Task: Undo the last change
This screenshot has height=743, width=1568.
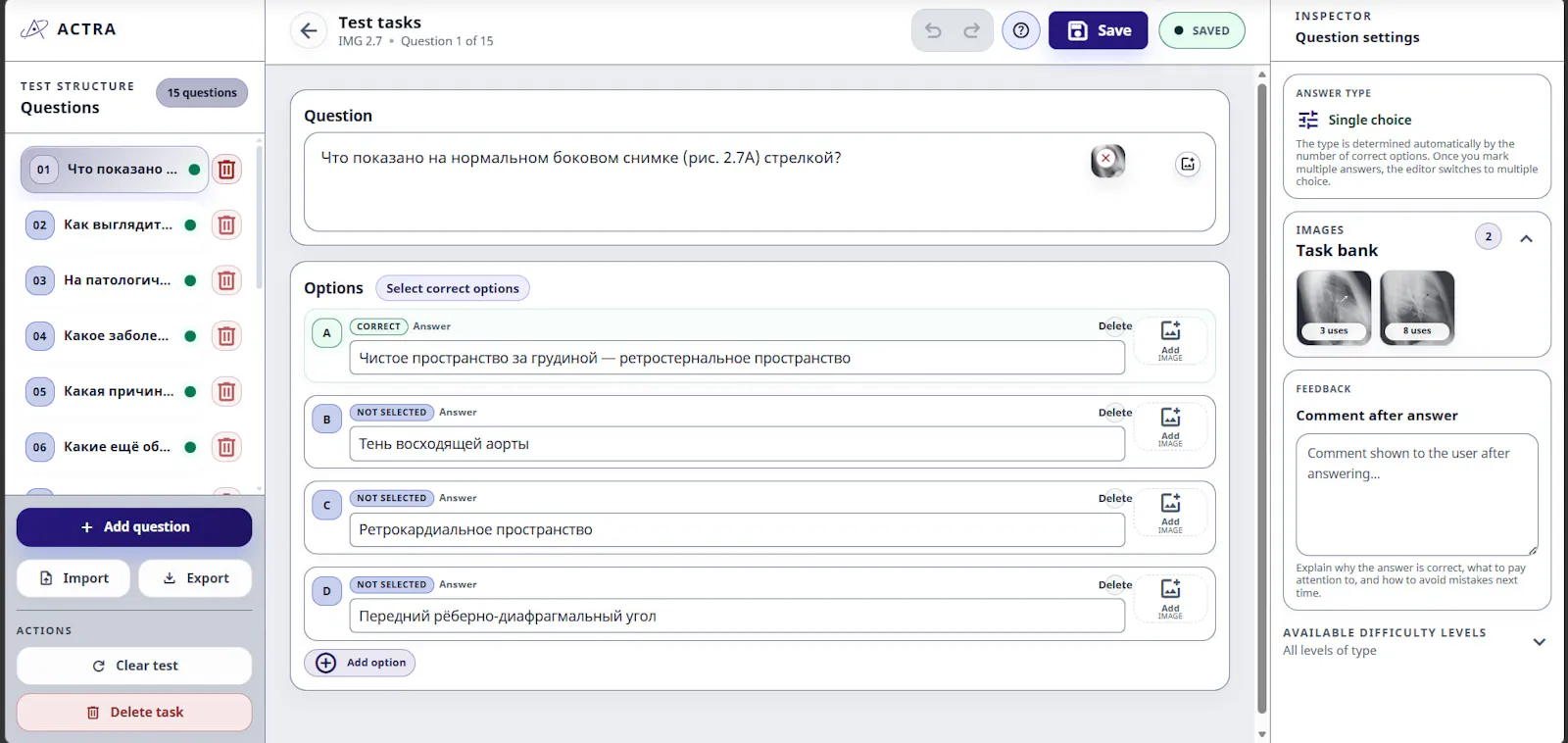Action: [933, 30]
